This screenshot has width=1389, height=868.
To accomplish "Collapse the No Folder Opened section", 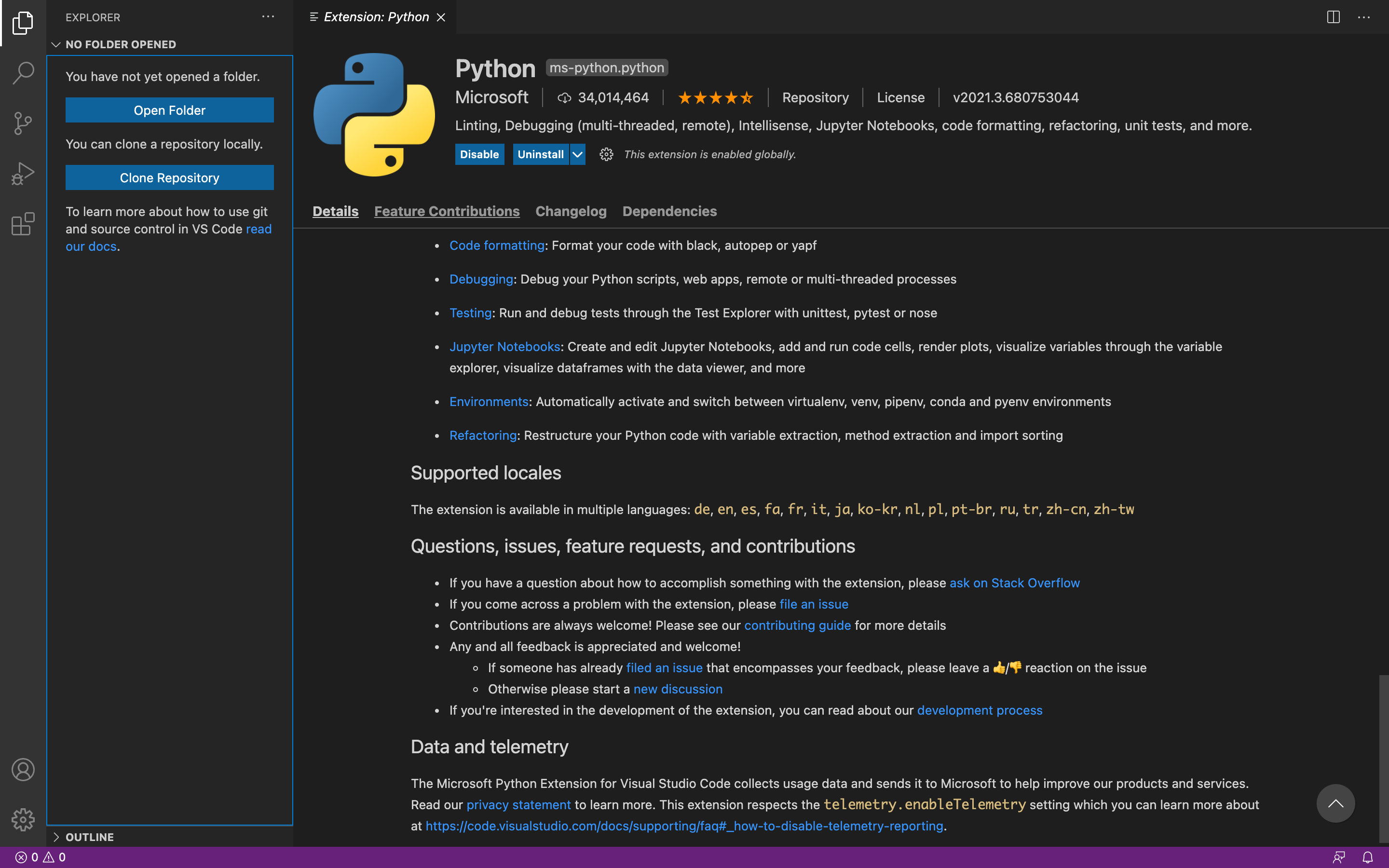I will coord(56,44).
